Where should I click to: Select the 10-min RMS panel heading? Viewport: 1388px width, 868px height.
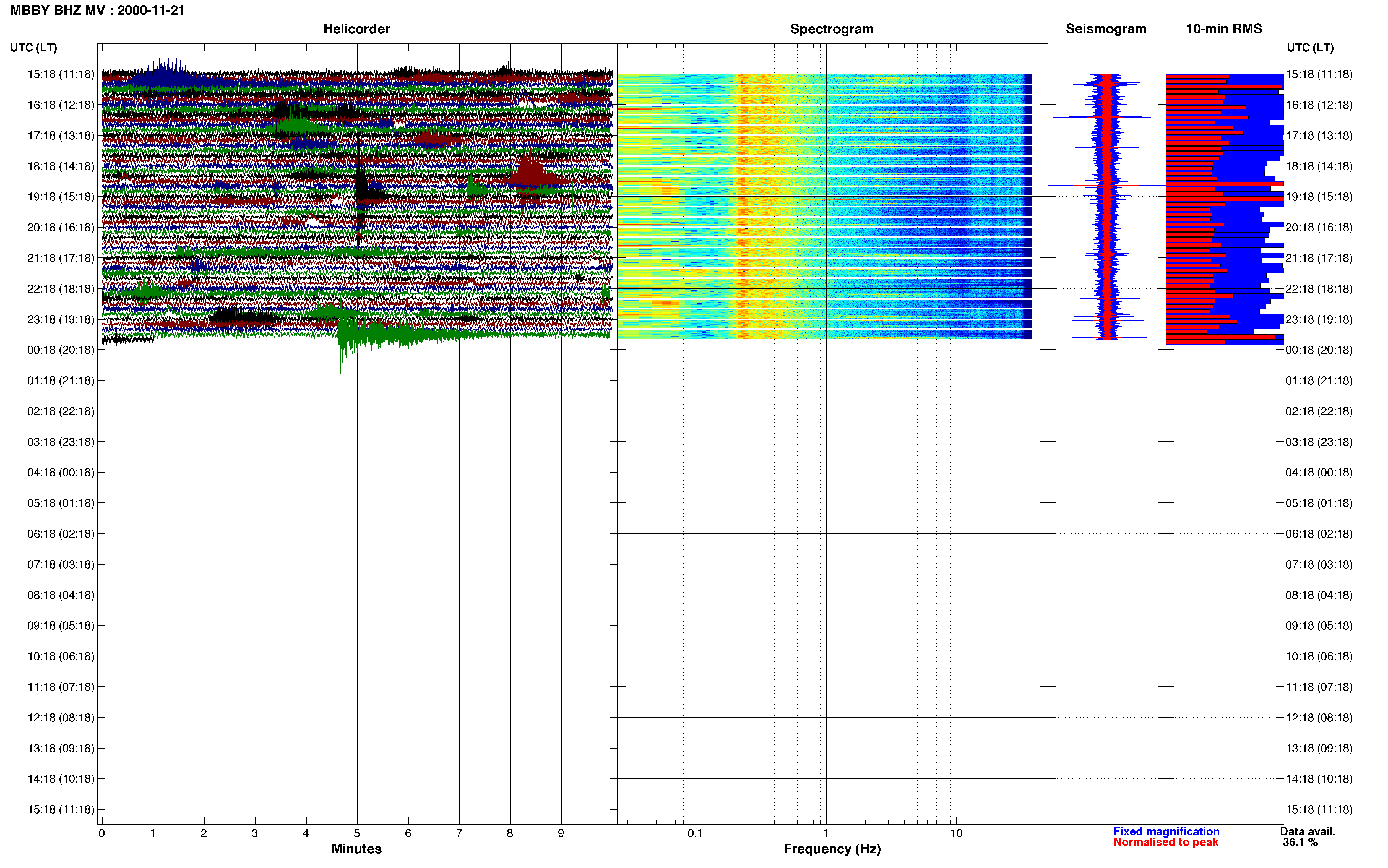tap(1224, 29)
